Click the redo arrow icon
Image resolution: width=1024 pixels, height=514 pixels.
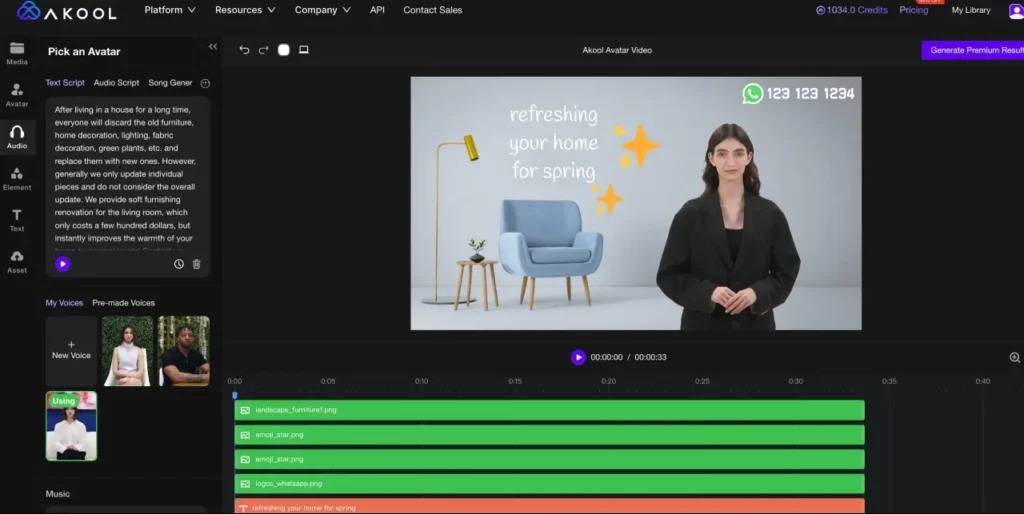click(x=264, y=50)
